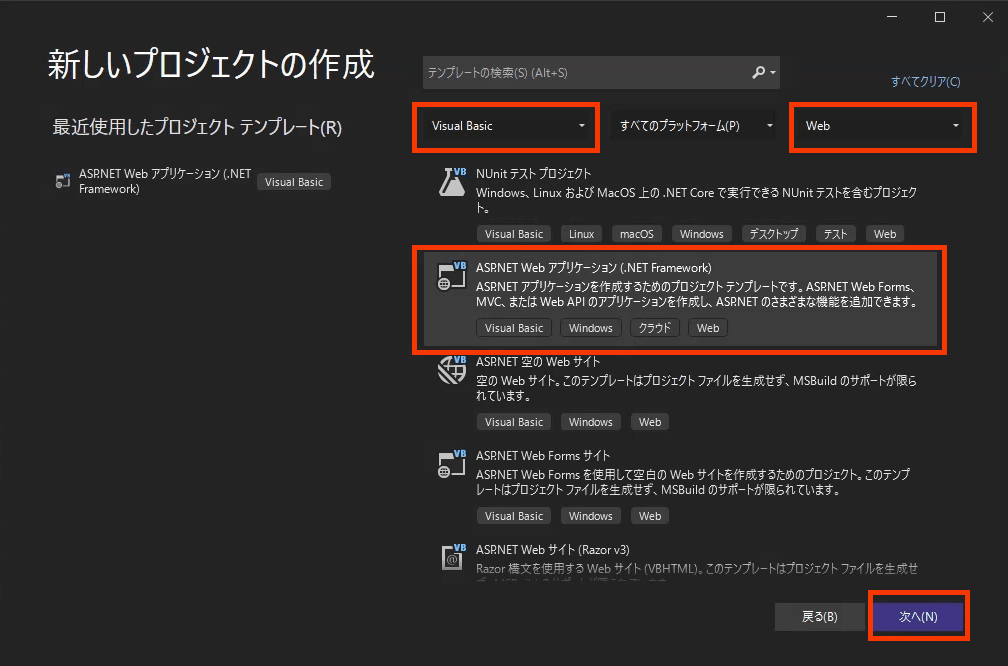Close the new project dialog
The width and height of the screenshot is (1008, 666).
pos(988,17)
